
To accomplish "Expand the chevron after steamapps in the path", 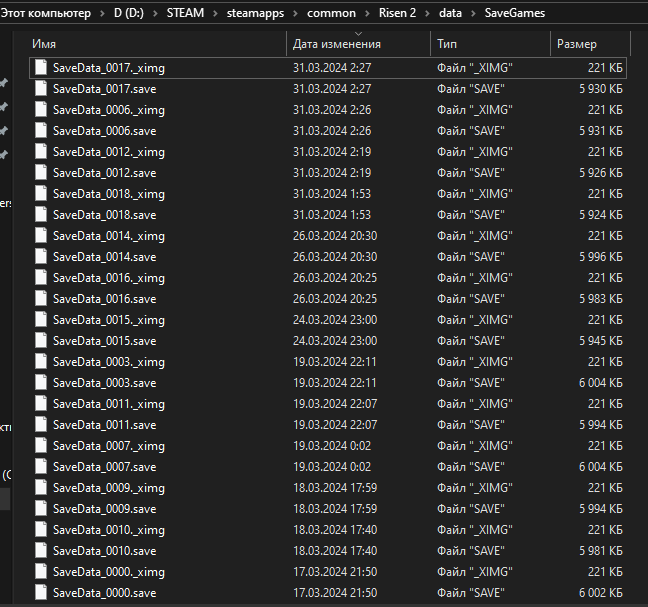I will point(295,14).
